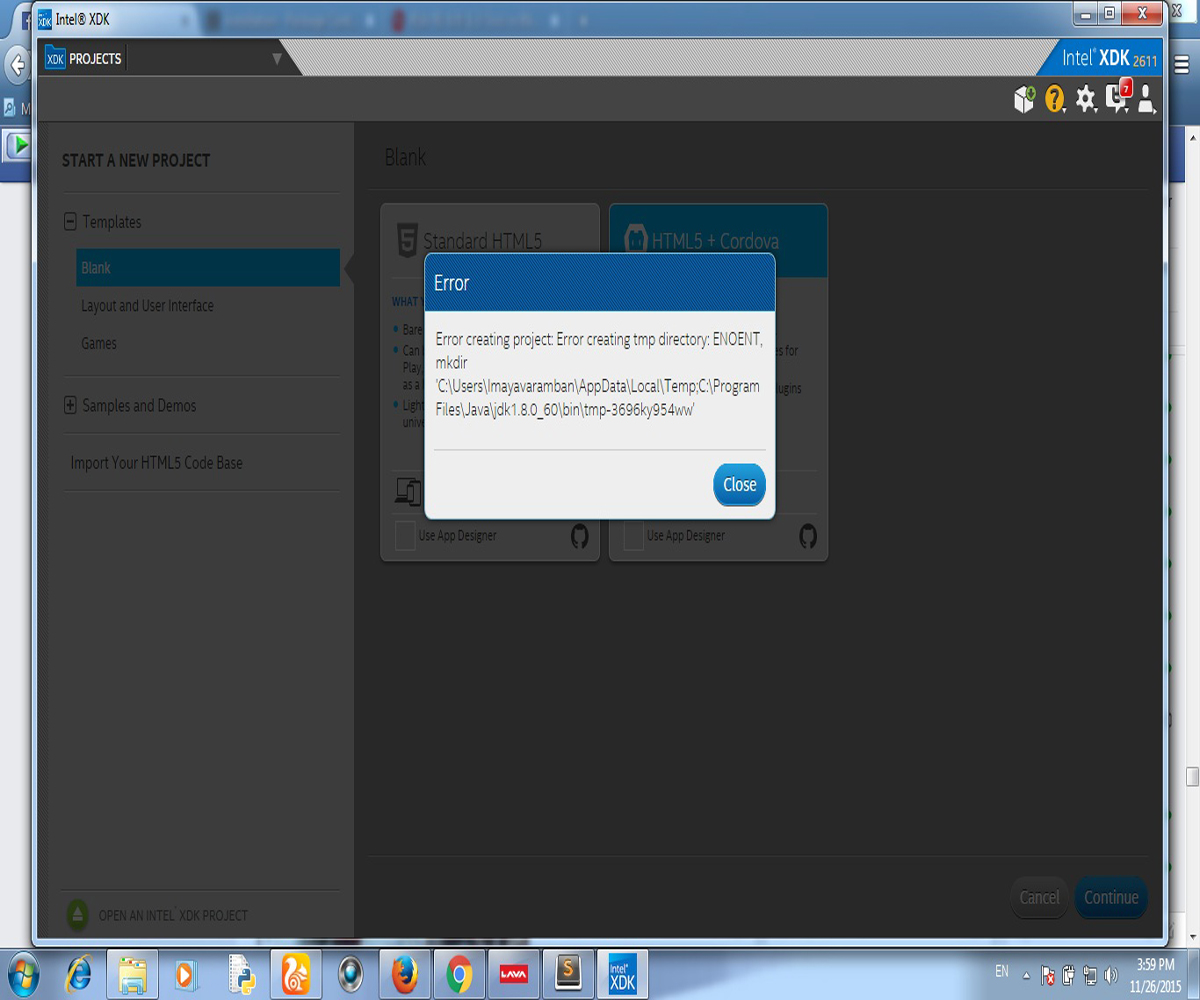Collapse the Templates section
Viewport: 1200px width, 1000px height.
[x=70, y=222]
